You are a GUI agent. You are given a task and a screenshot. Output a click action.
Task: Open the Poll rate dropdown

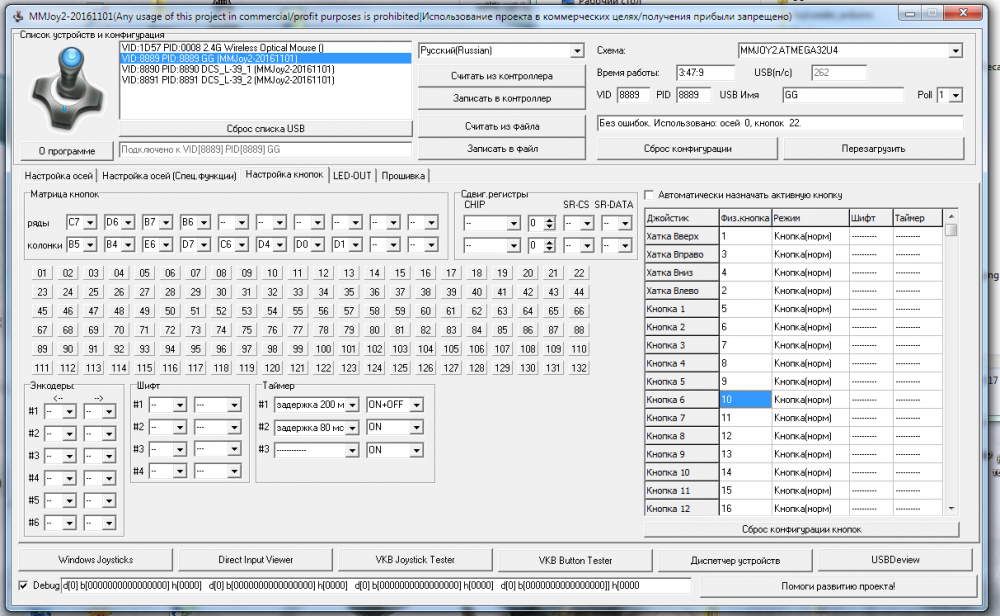pos(956,95)
